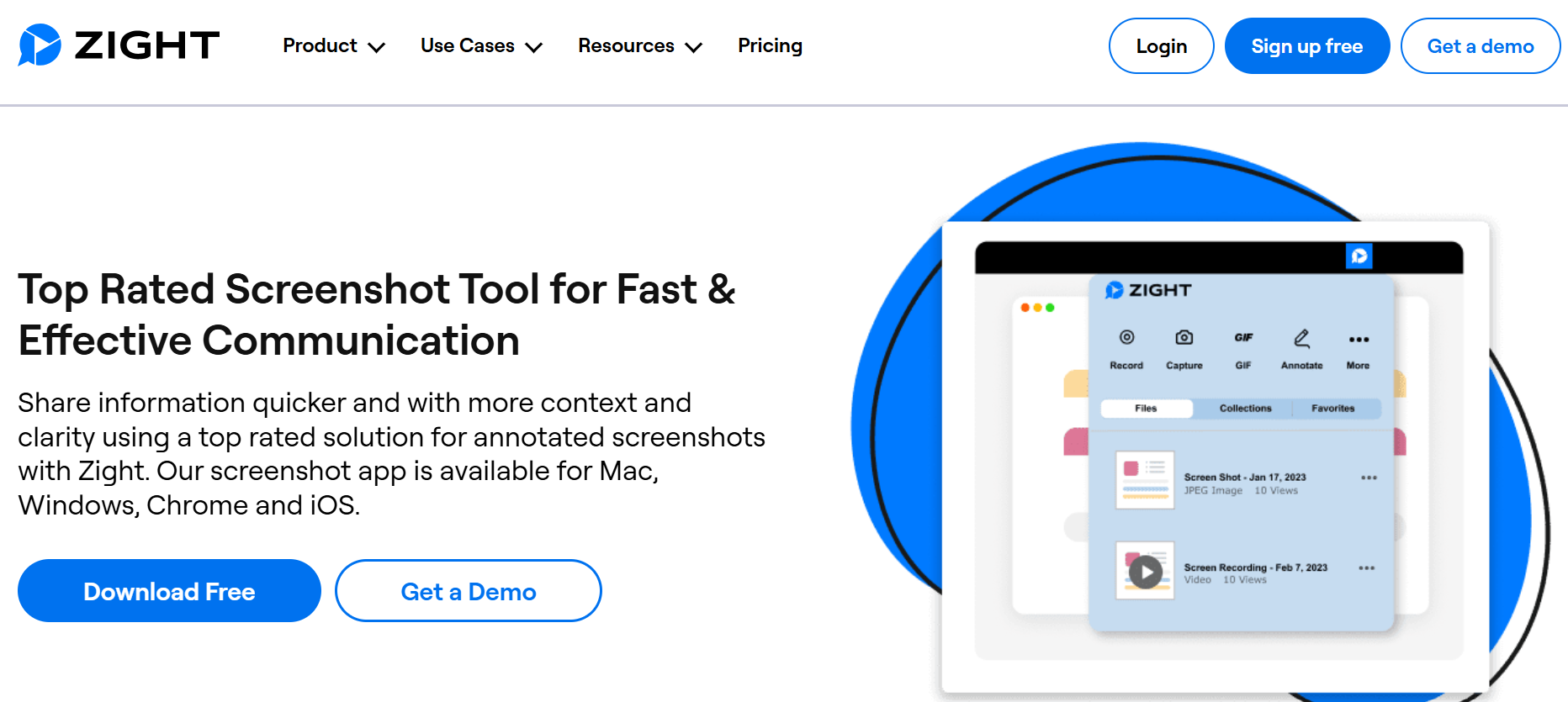This screenshot has width=1568, height=702.
Task: Click the Download Free button
Action: click(169, 591)
